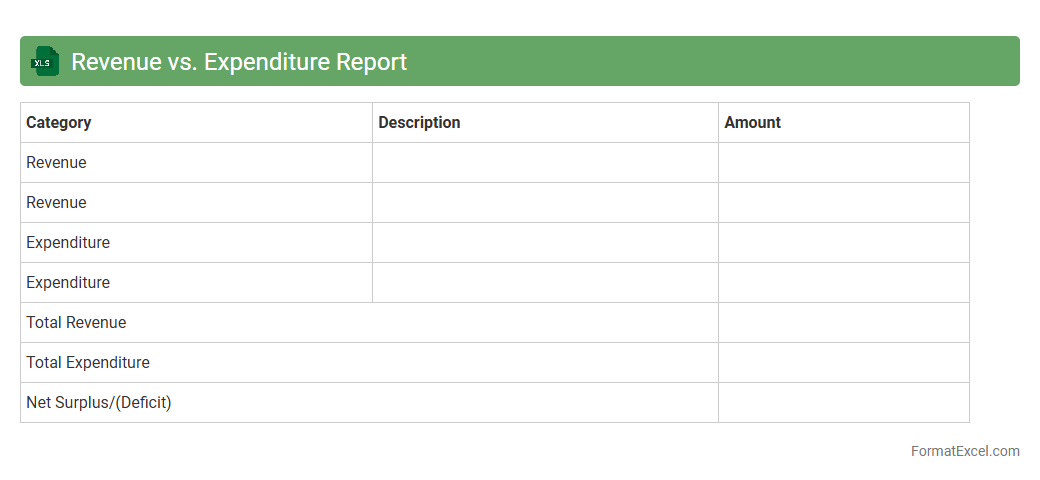The image size is (1040, 480).
Task: Click the Total Revenue amount cell
Action: tap(843, 322)
